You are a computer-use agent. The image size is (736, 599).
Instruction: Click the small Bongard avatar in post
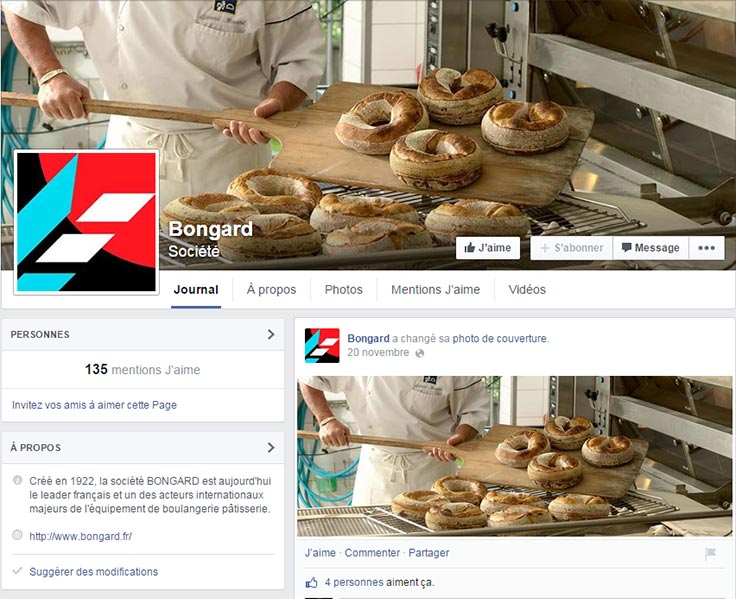click(322, 346)
